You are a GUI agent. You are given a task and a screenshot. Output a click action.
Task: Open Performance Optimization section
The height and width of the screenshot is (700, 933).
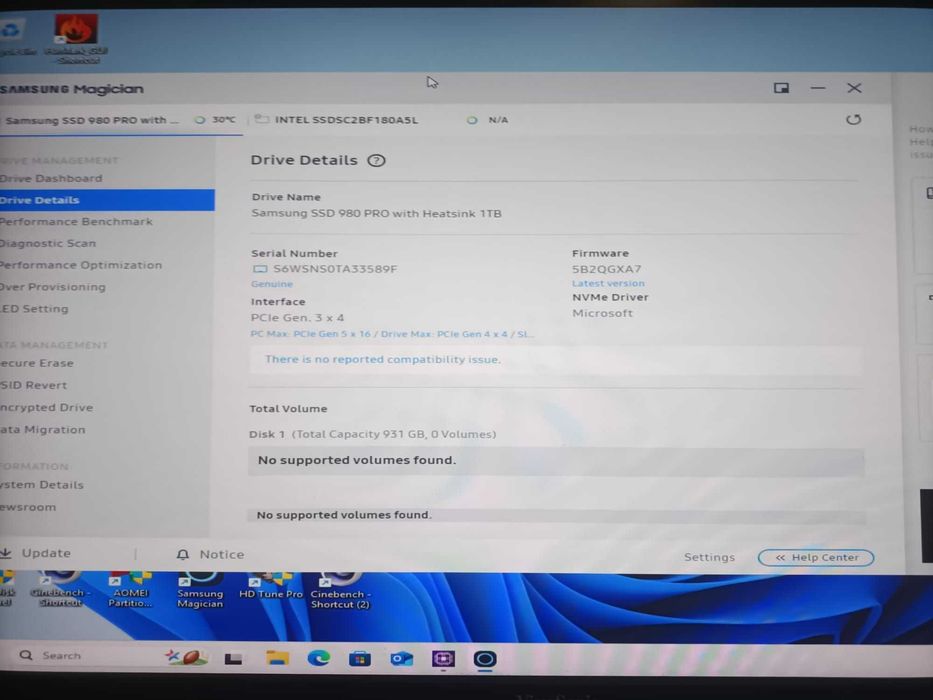(81, 265)
